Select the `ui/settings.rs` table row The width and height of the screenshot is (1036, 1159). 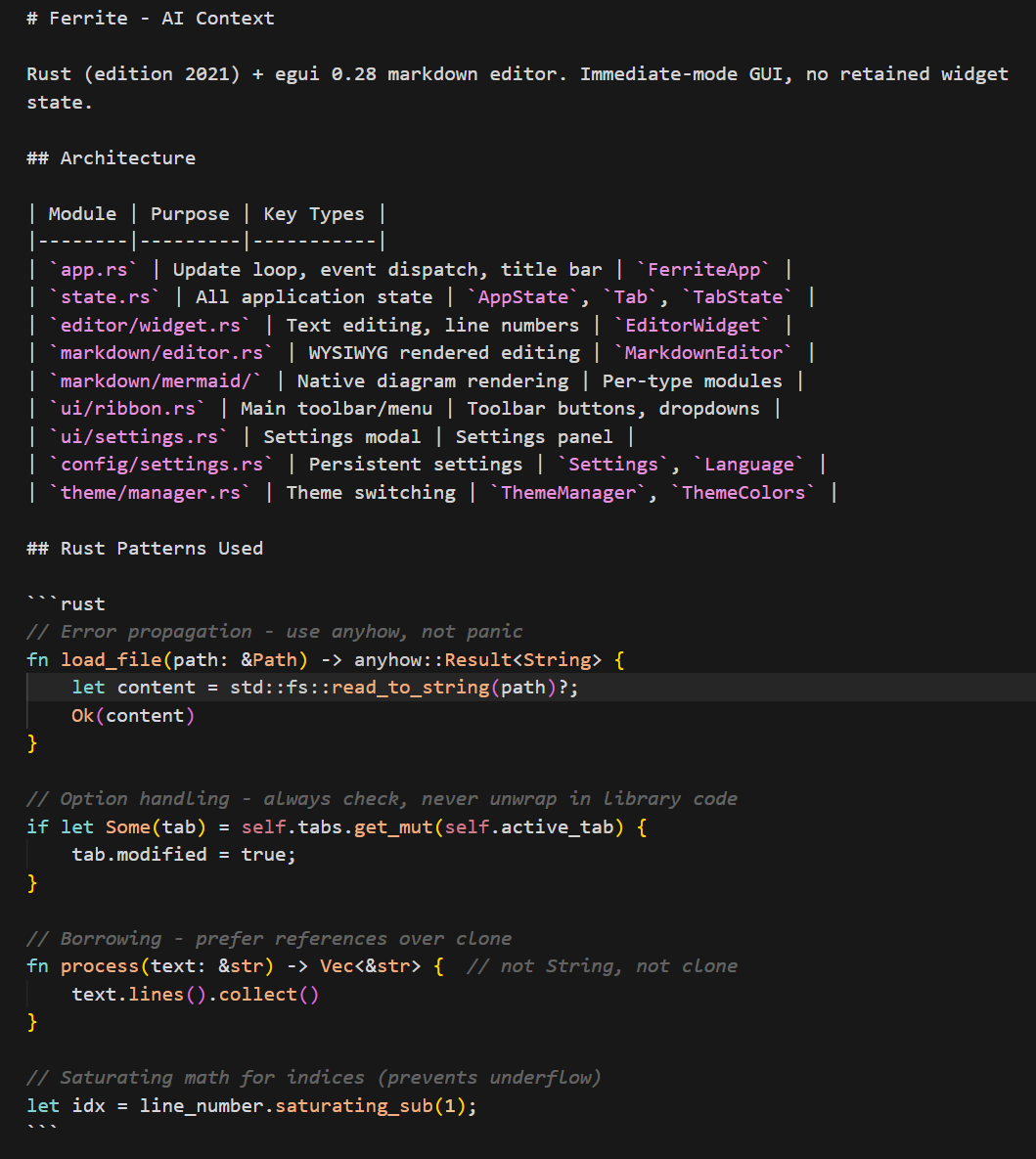pos(138,436)
